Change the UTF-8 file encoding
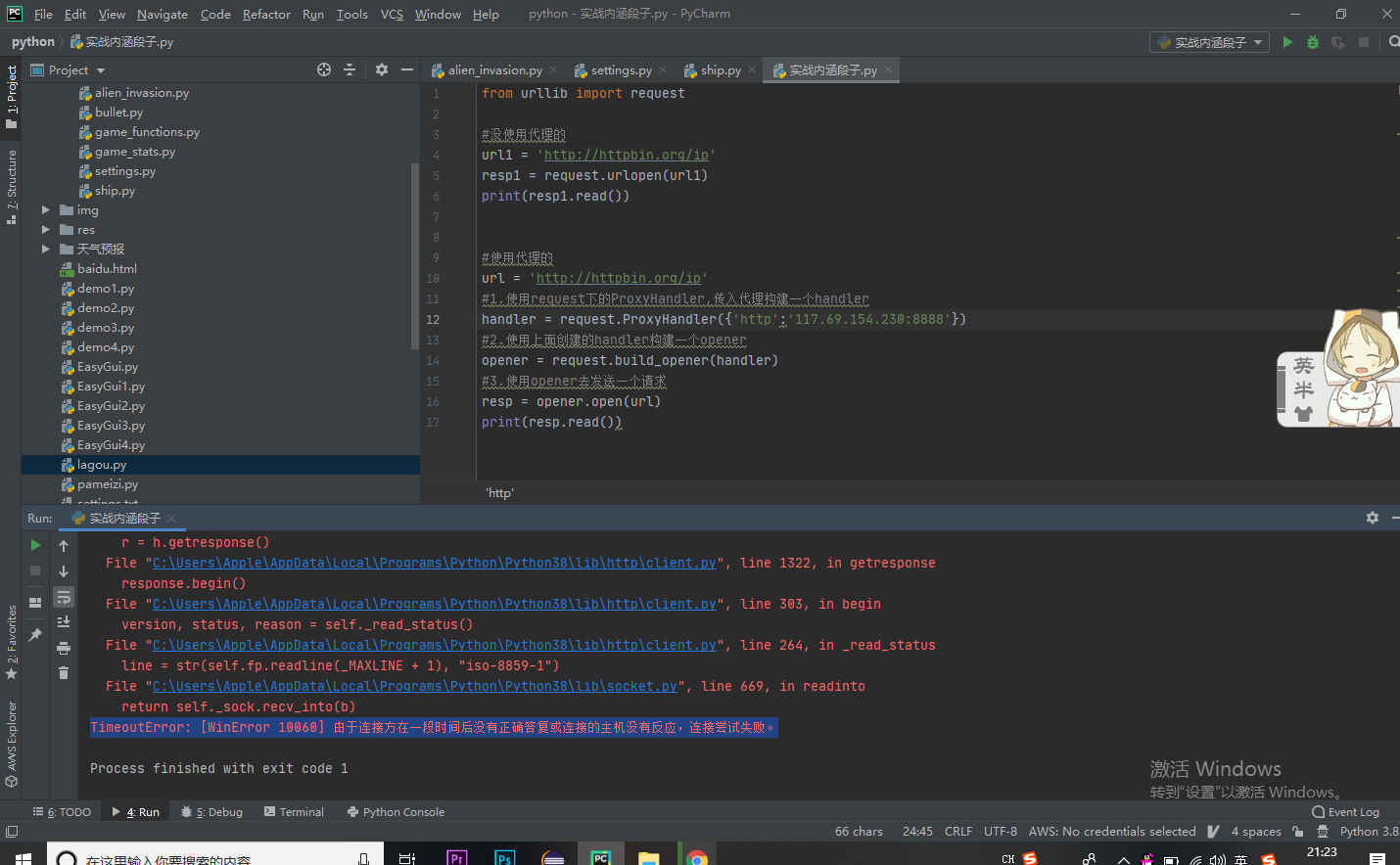This screenshot has height=865, width=1400. pyautogui.click(x=1001, y=832)
